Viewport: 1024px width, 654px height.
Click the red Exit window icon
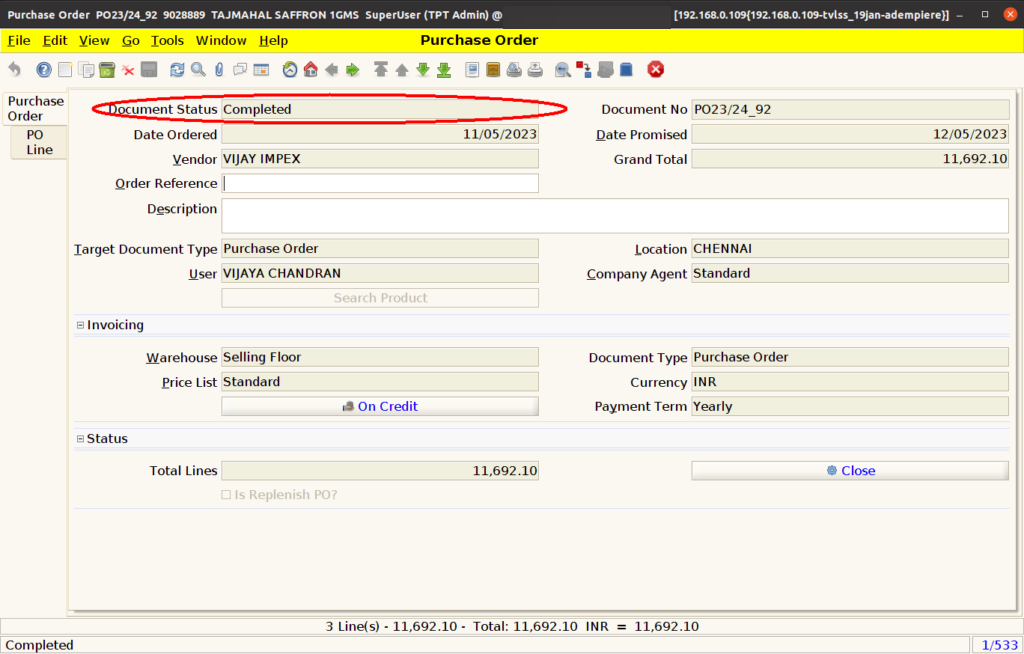pyautogui.click(x=656, y=69)
